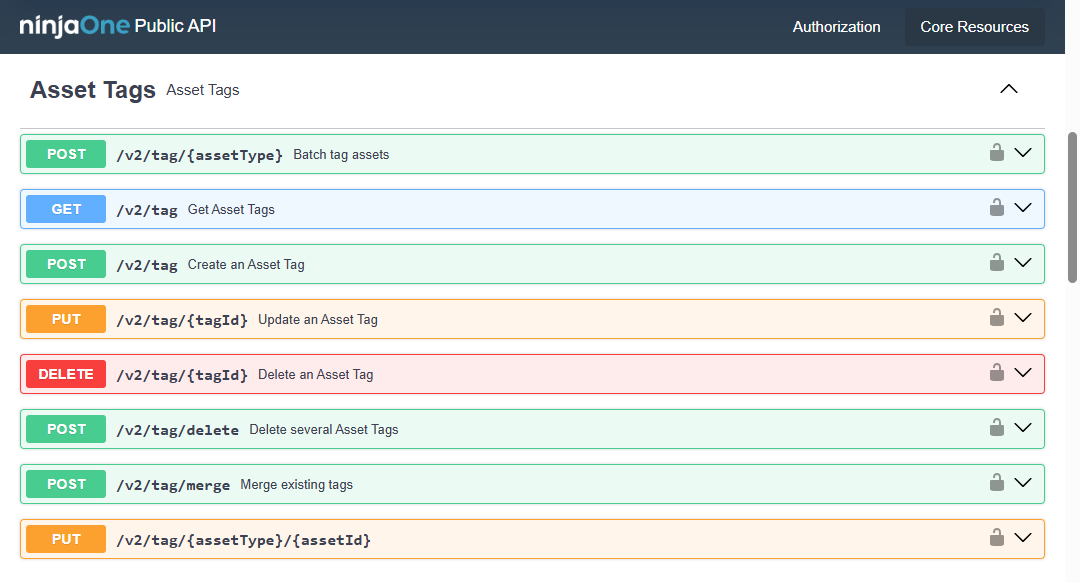Expand the Get Asset Tags endpoint
The height and width of the screenshot is (583, 1080).
click(x=1023, y=208)
